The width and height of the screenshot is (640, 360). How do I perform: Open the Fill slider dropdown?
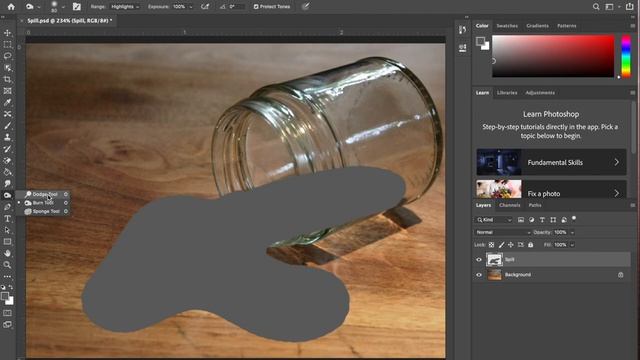(572, 245)
